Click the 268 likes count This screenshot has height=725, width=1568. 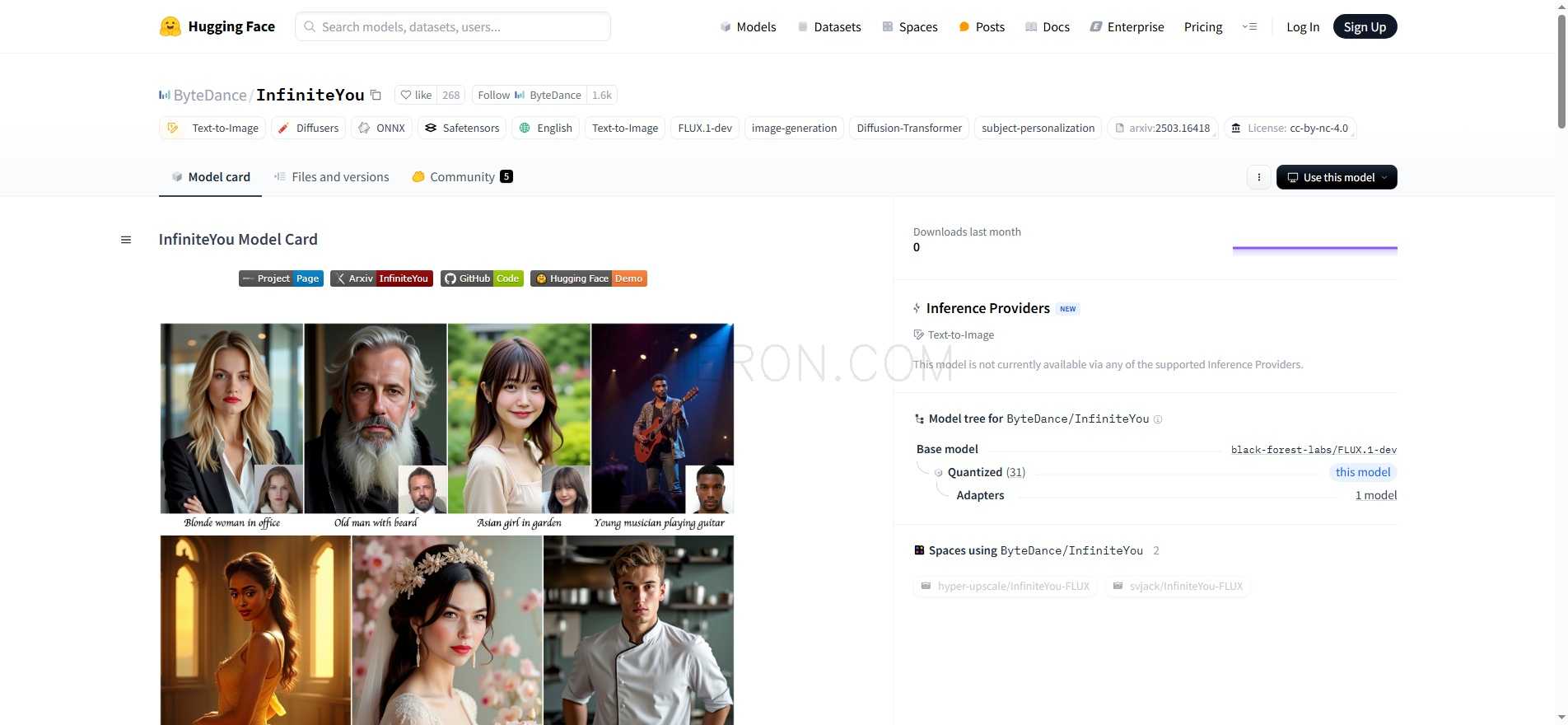pos(450,95)
